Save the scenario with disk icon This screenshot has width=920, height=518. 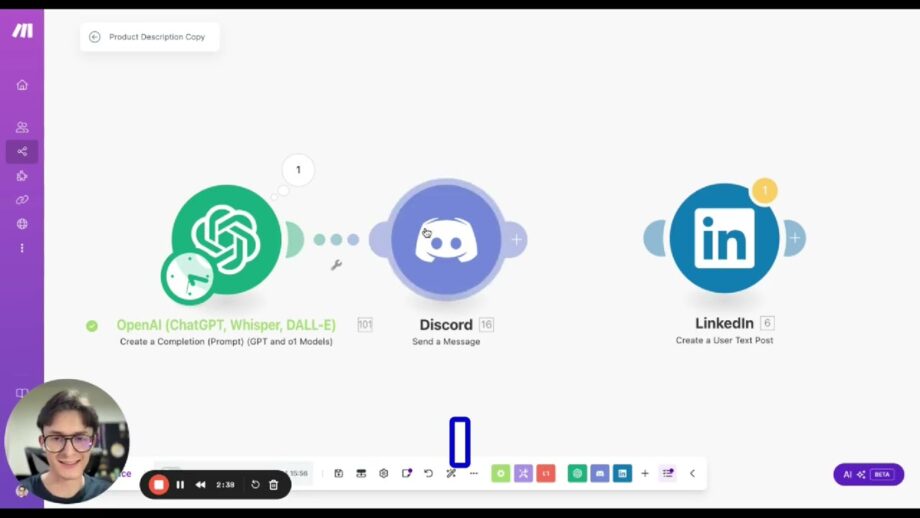(x=339, y=473)
